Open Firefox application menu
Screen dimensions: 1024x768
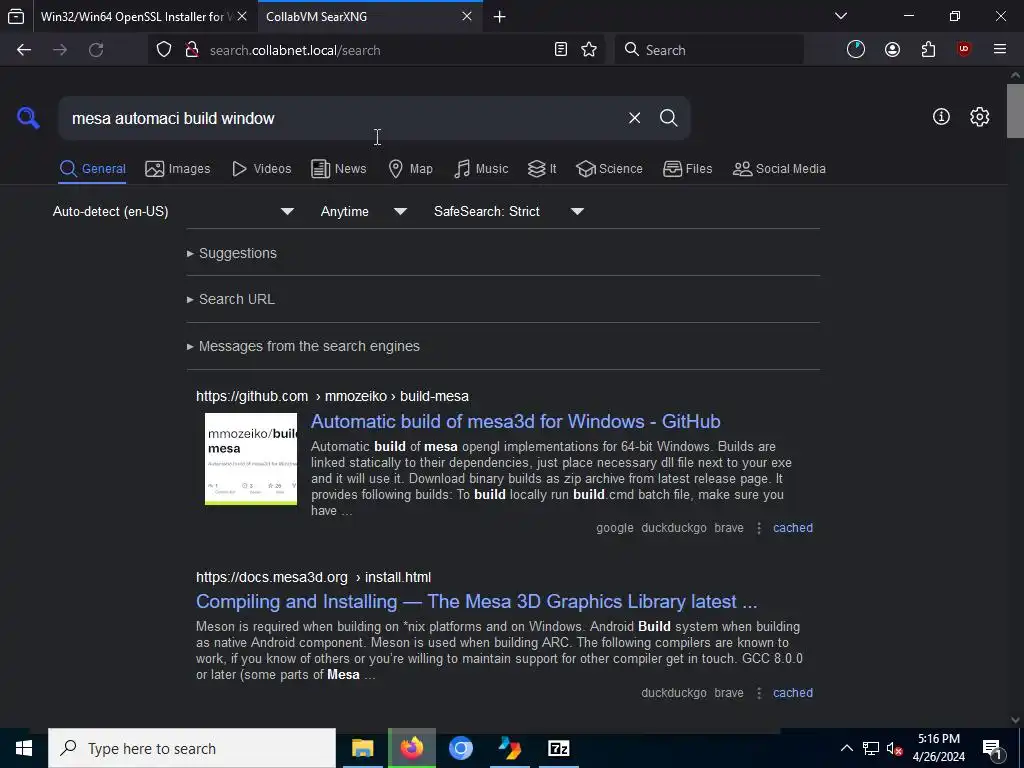point(999,50)
